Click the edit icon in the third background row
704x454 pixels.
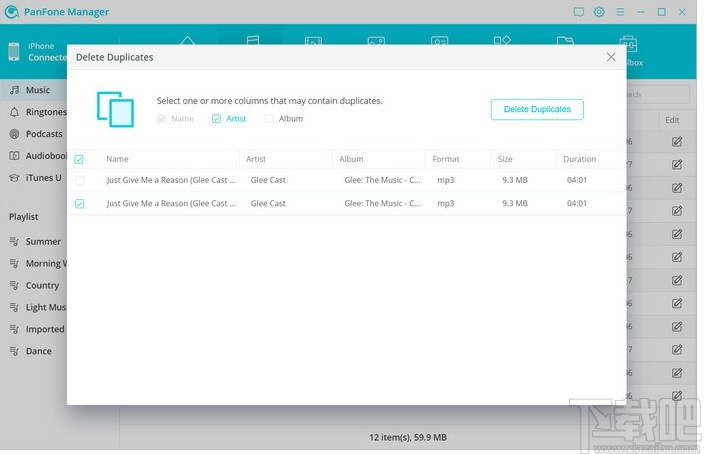pos(677,188)
